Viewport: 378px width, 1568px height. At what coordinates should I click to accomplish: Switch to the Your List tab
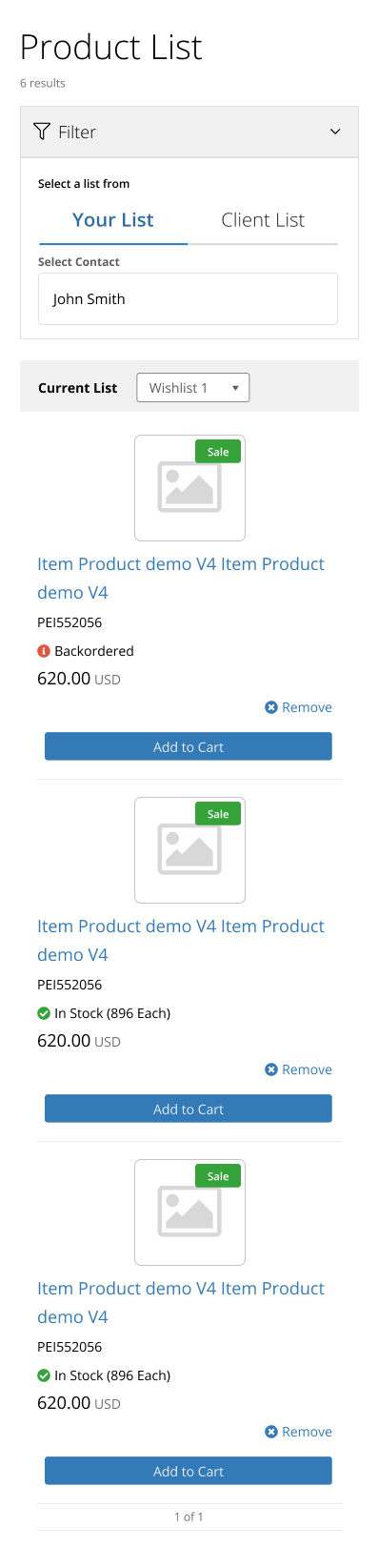(113, 220)
